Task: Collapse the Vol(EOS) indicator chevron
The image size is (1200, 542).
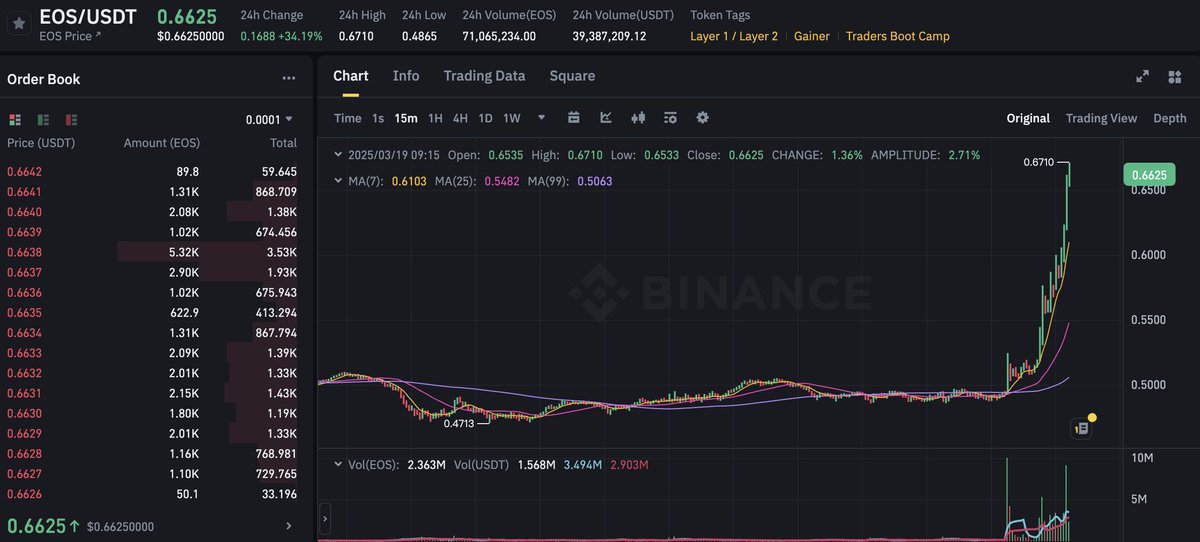Action: pyautogui.click(x=337, y=465)
